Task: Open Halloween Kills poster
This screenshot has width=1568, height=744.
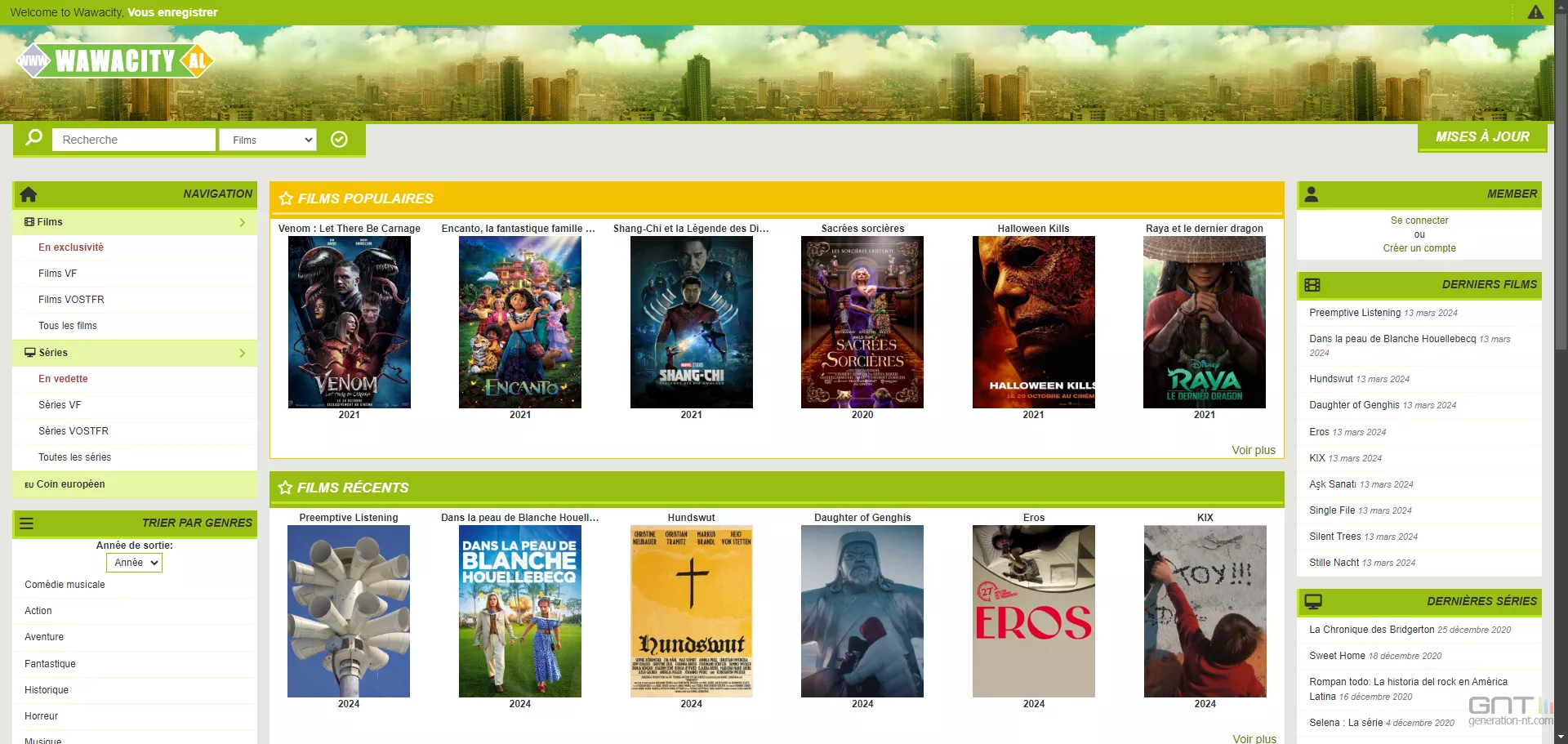Action: click(1034, 323)
